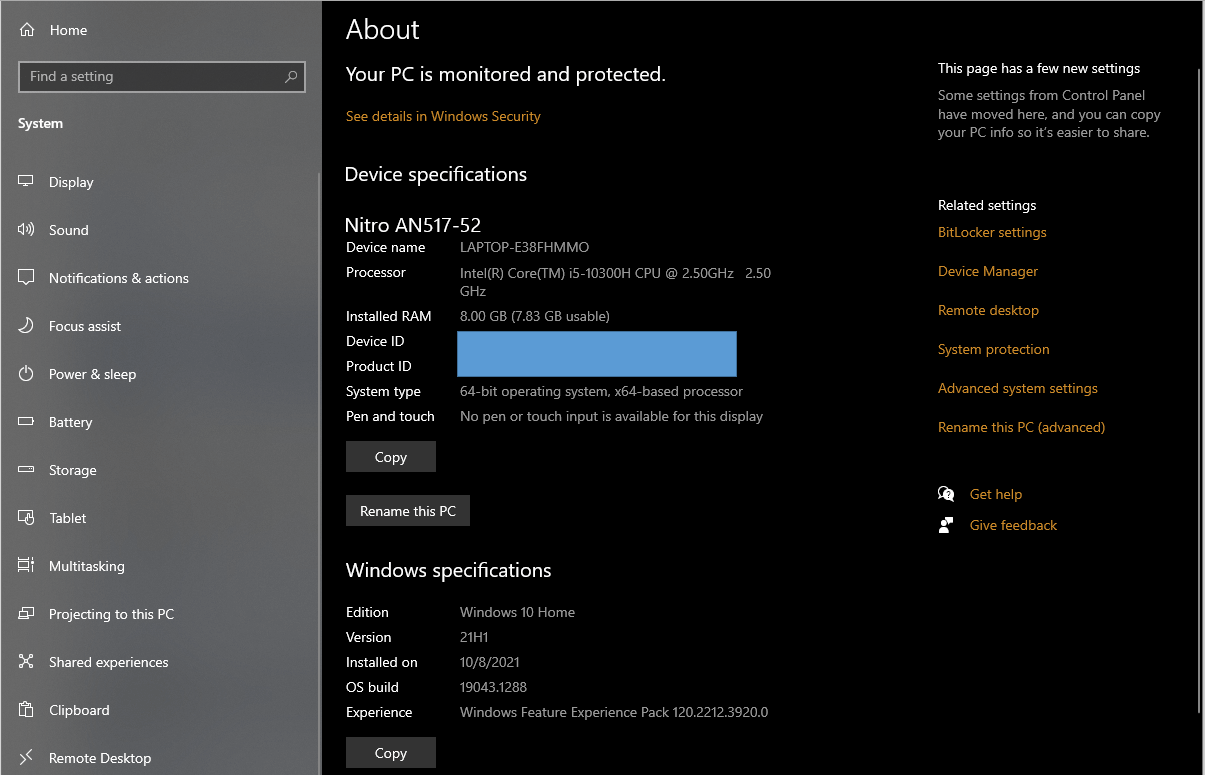Click the Tablet icon
This screenshot has width=1205, height=775.
27,518
